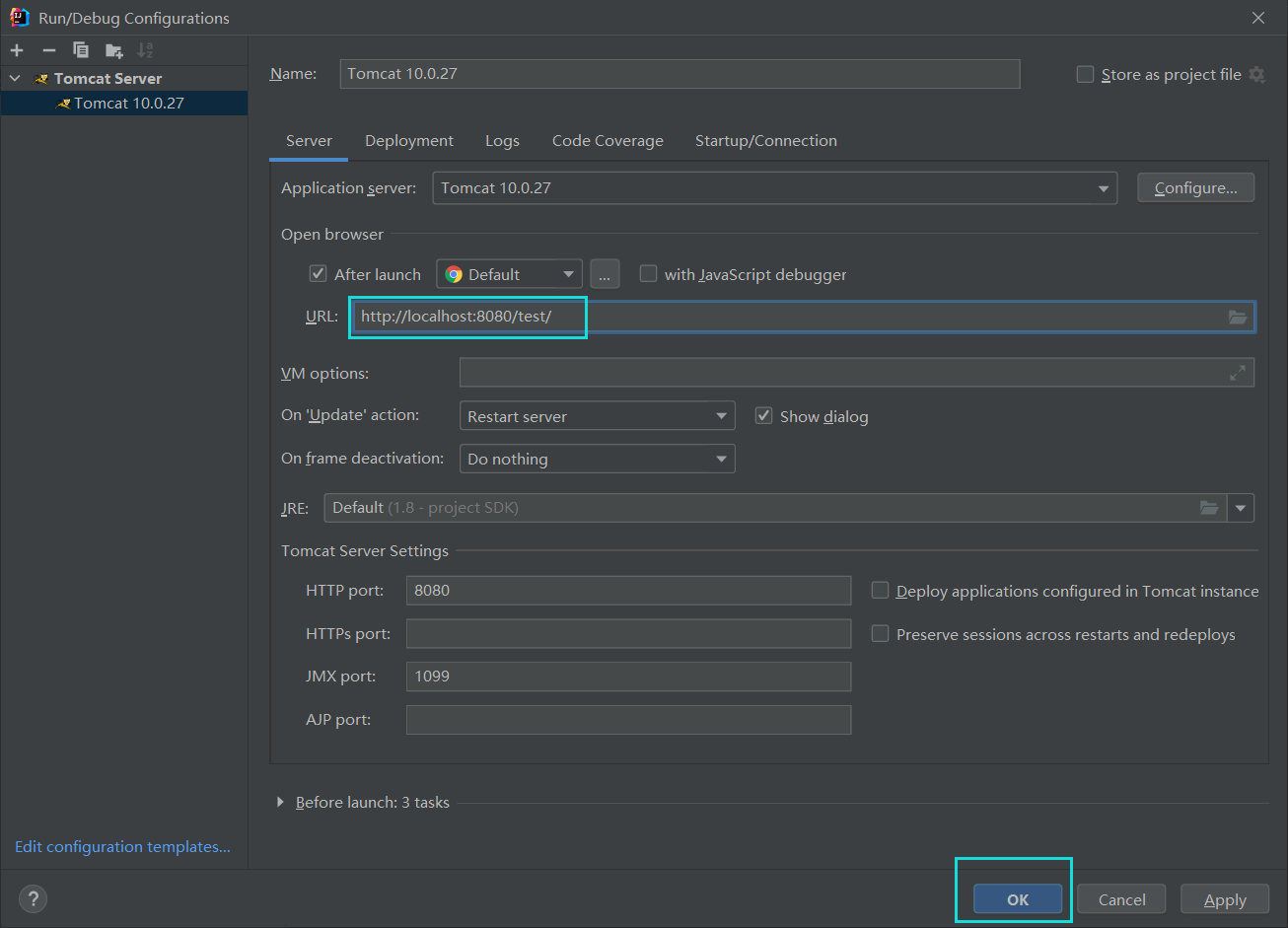This screenshot has height=928, width=1288.
Task: Click the IntelliJ icon in title bar
Action: coord(19,18)
